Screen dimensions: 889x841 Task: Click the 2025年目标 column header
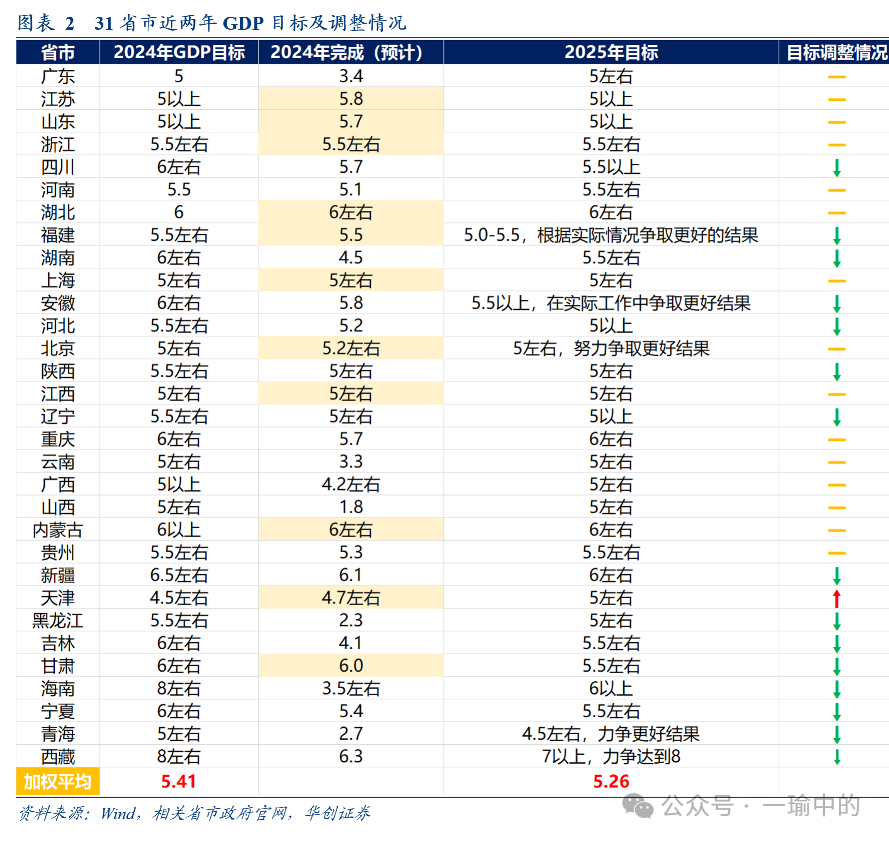(x=611, y=53)
